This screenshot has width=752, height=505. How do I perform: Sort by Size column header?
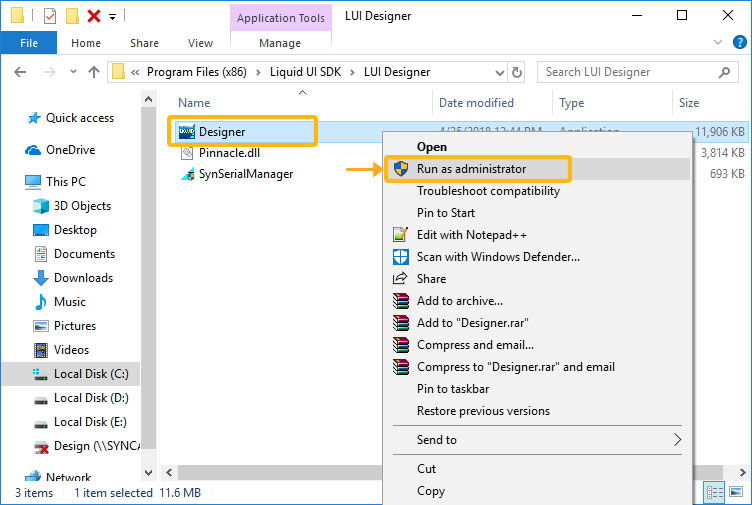[x=689, y=103]
